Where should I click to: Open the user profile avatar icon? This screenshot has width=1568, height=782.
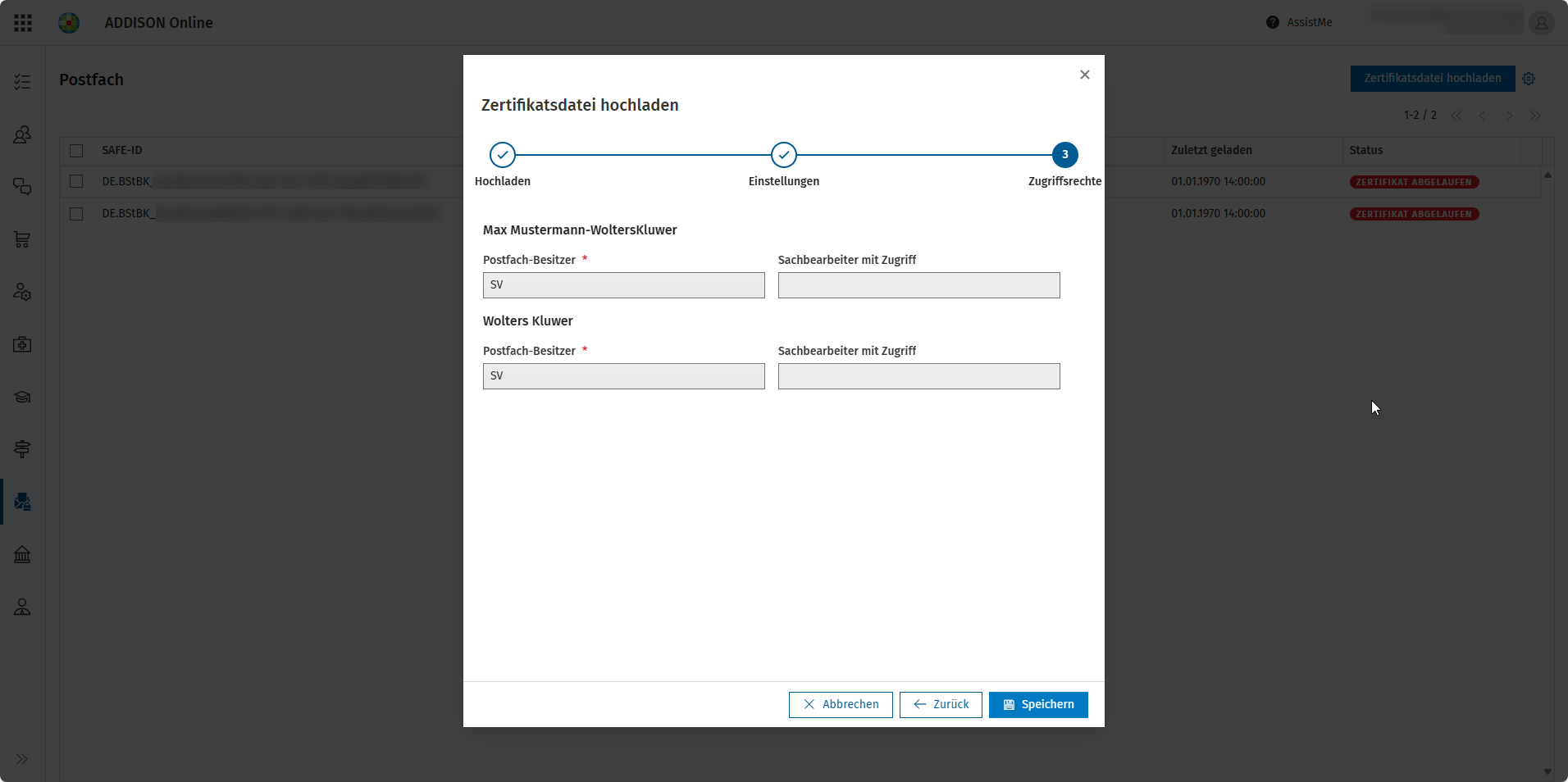point(1542,23)
